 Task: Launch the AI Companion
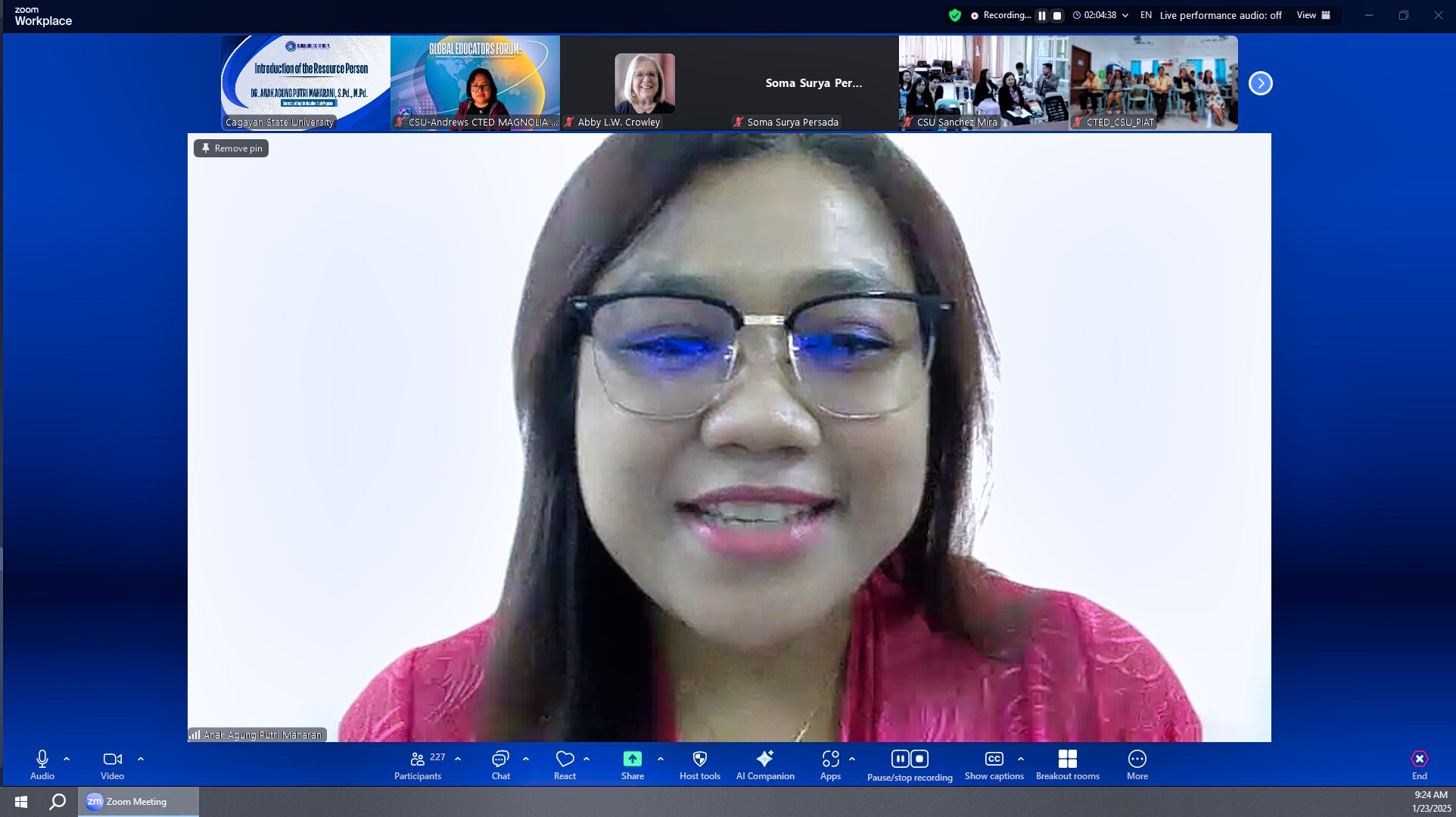coord(765,765)
